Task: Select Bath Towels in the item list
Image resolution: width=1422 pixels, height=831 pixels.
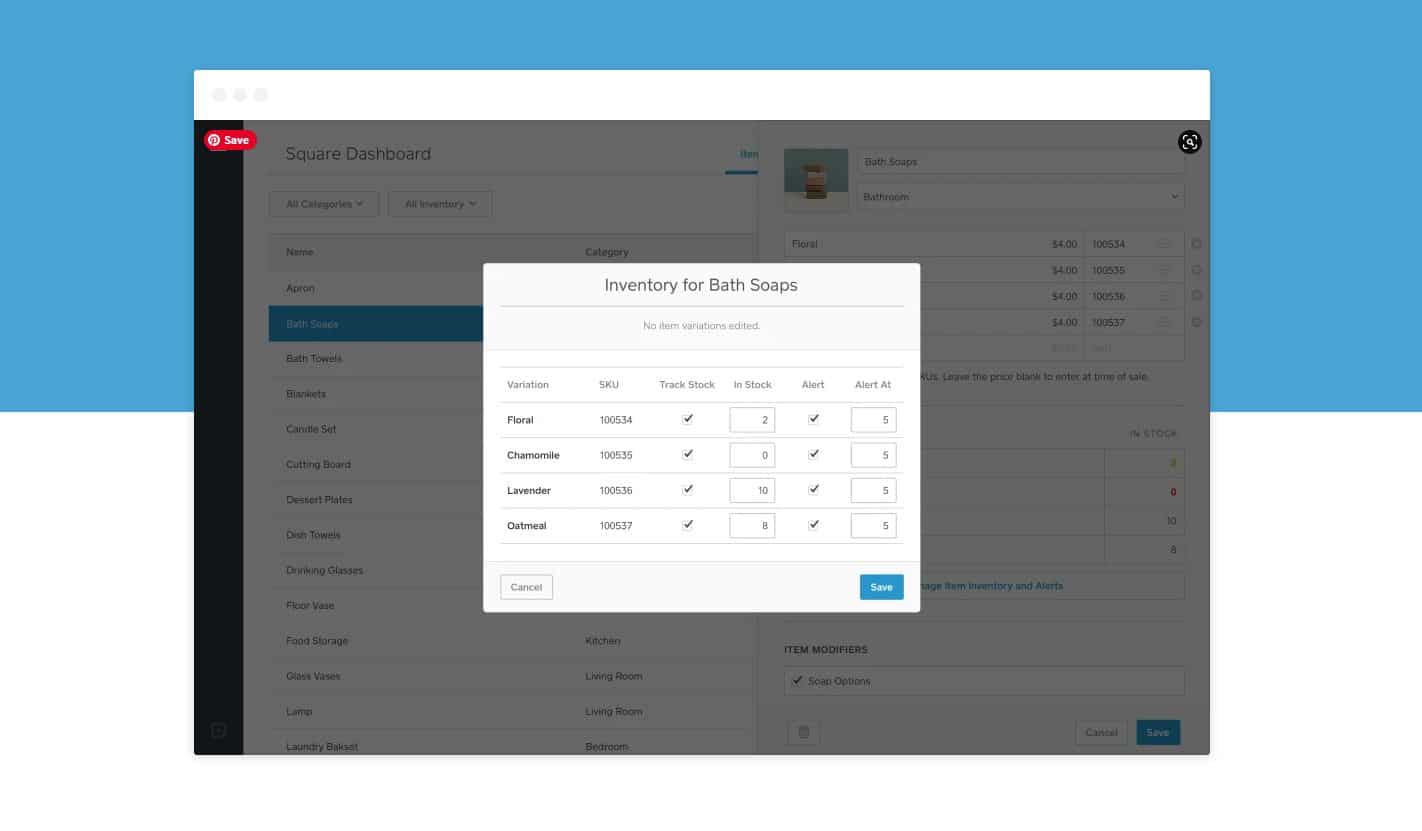Action: click(x=376, y=359)
